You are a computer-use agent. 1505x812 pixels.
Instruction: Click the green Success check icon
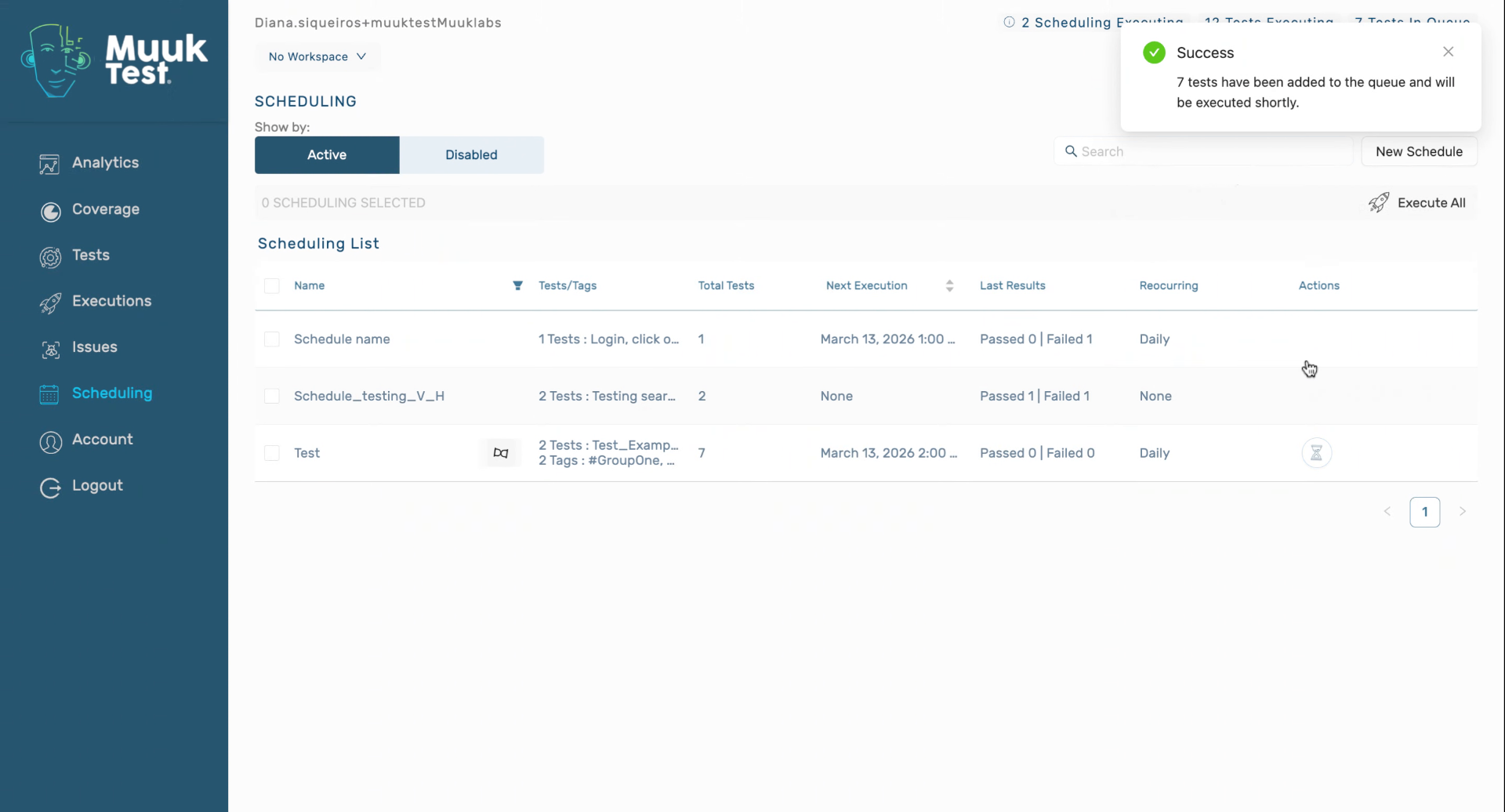[x=1154, y=53]
